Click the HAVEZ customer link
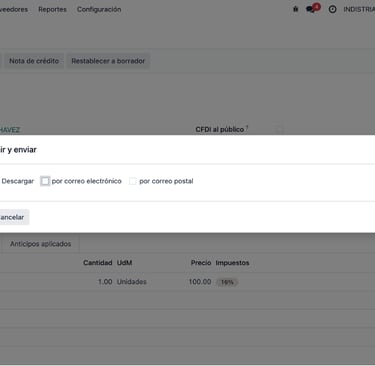The image size is (375, 366). coord(10,130)
